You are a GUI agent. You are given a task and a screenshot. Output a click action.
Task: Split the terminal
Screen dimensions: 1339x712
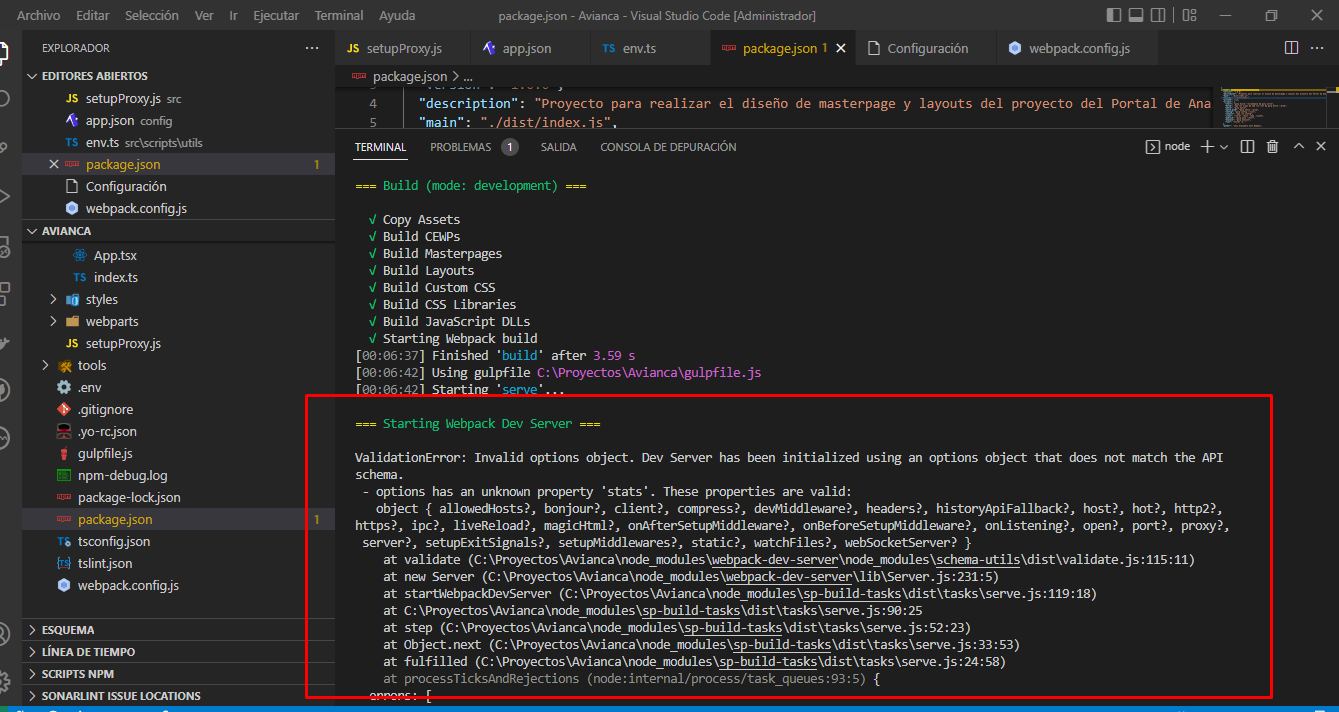[1247, 147]
